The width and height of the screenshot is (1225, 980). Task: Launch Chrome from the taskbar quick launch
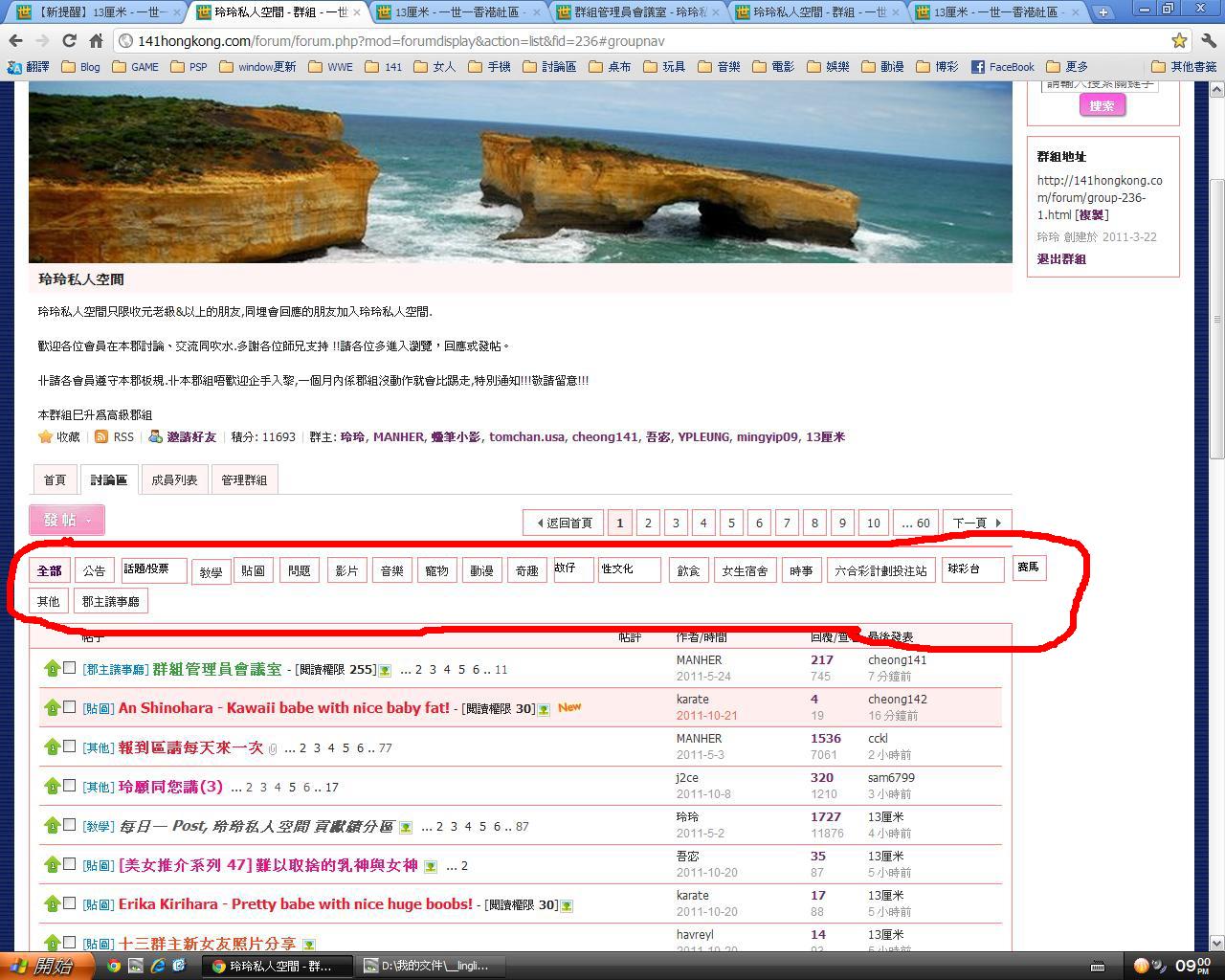114,966
